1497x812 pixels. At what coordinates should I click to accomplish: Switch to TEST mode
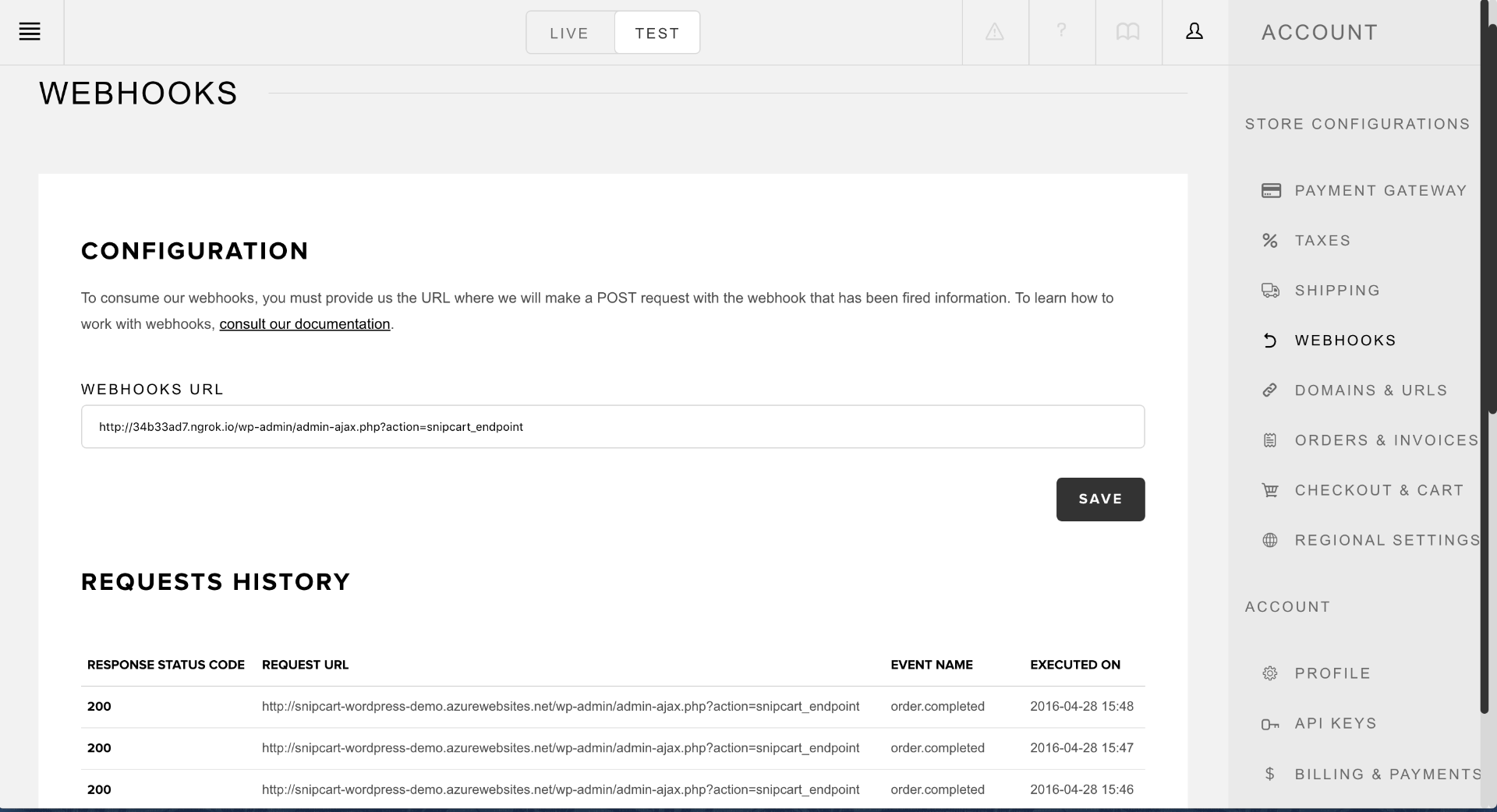pyautogui.click(x=657, y=33)
